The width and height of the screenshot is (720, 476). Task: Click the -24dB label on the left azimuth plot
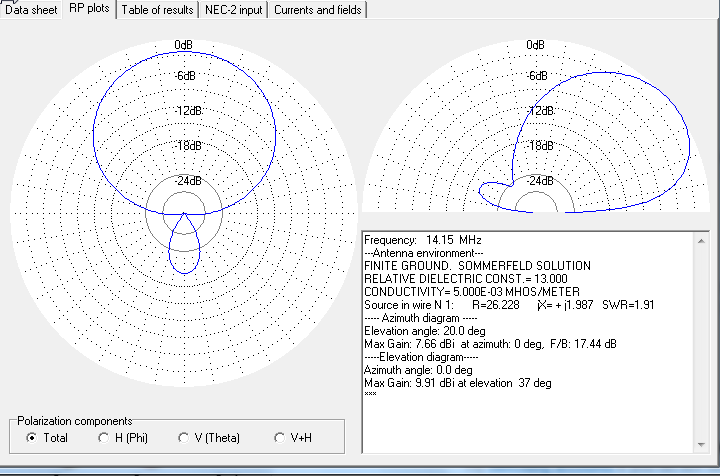[x=183, y=181]
